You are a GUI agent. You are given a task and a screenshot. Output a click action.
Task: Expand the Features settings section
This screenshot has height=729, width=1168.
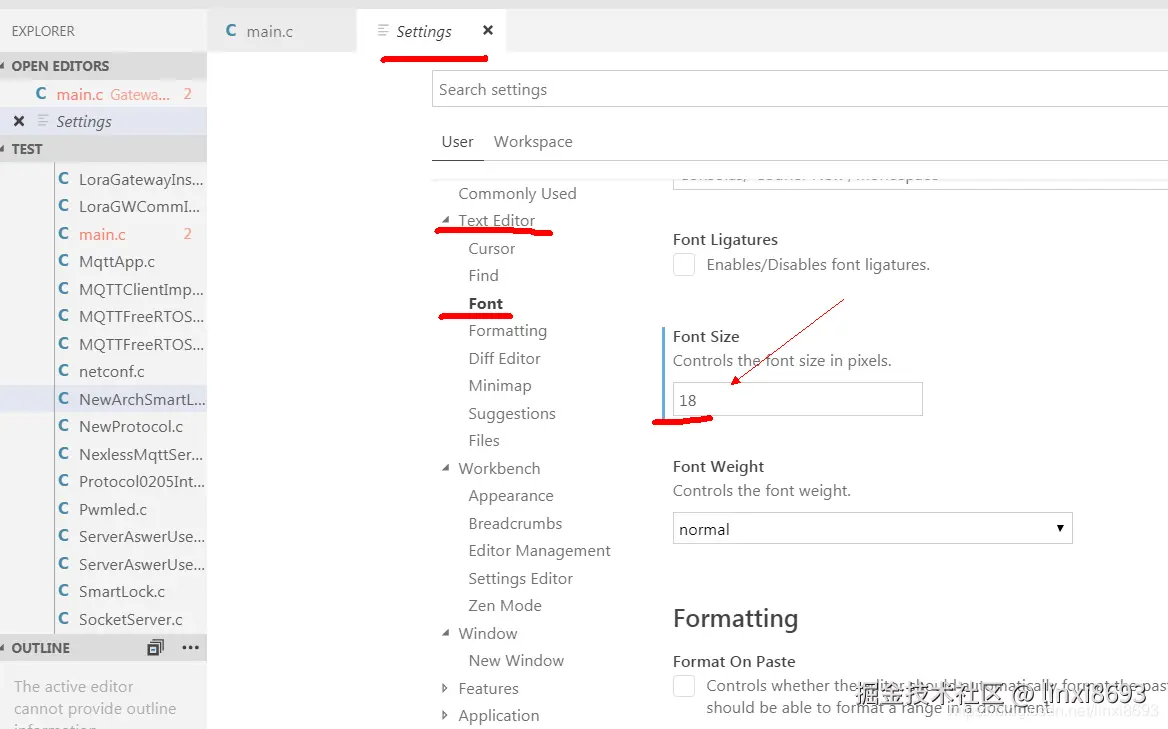[445, 688]
